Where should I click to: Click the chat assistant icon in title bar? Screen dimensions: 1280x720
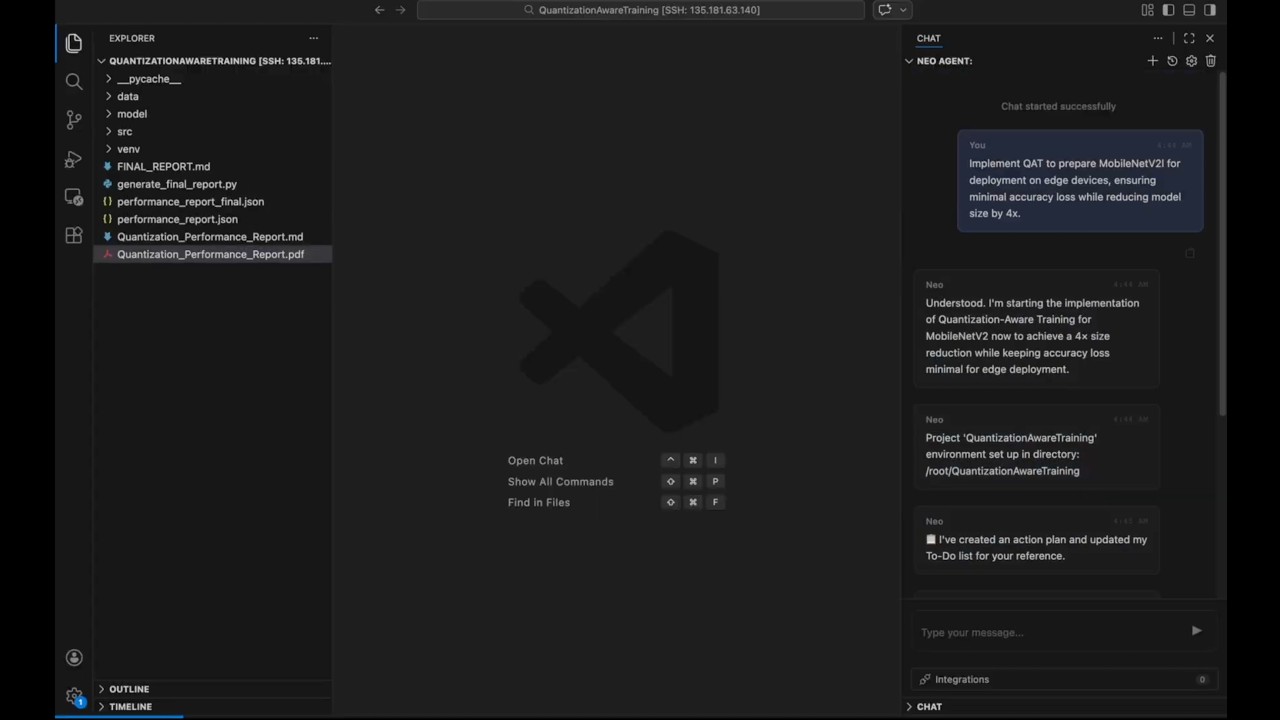(x=884, y=10)
